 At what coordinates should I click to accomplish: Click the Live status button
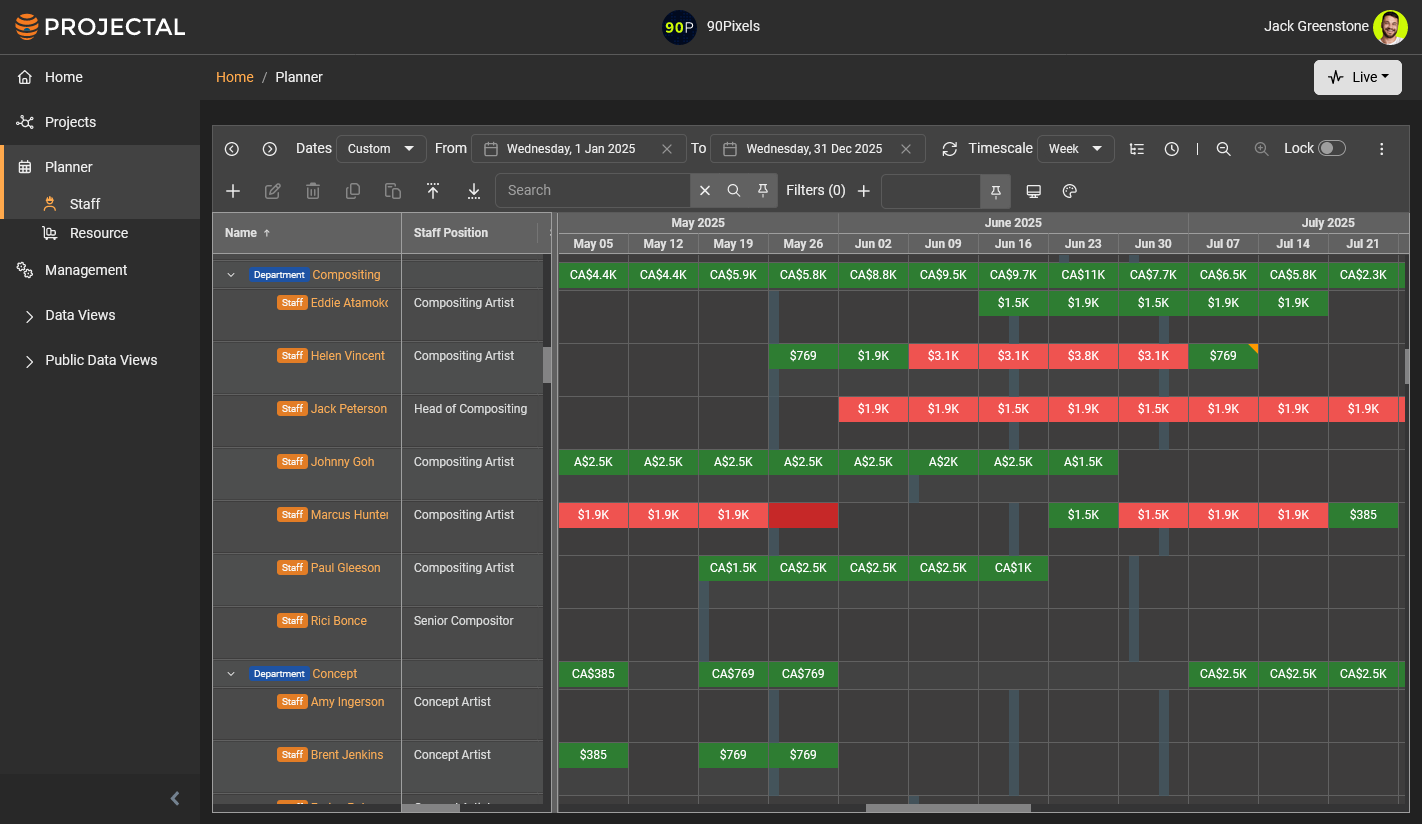pos(1357,77)
